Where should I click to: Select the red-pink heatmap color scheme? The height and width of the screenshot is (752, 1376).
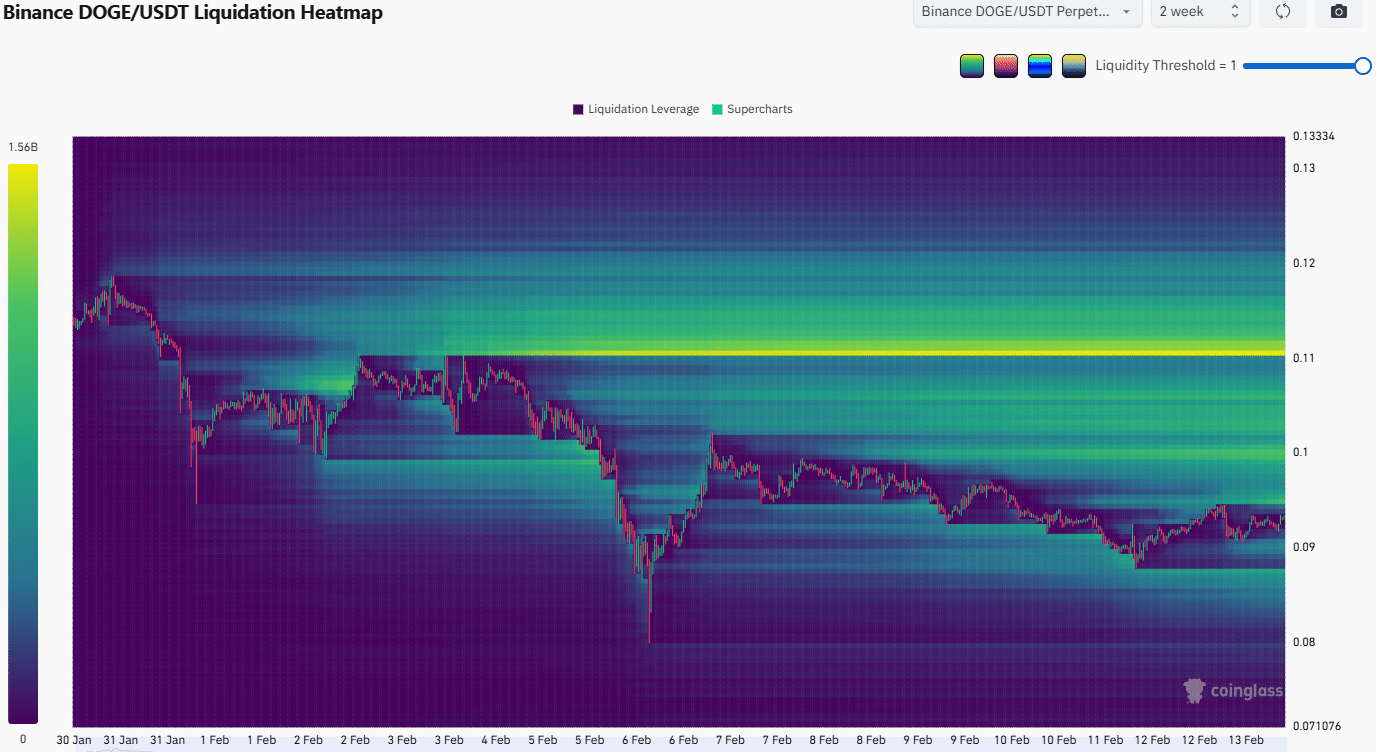pyautogui.click(x=1005, y=65)
